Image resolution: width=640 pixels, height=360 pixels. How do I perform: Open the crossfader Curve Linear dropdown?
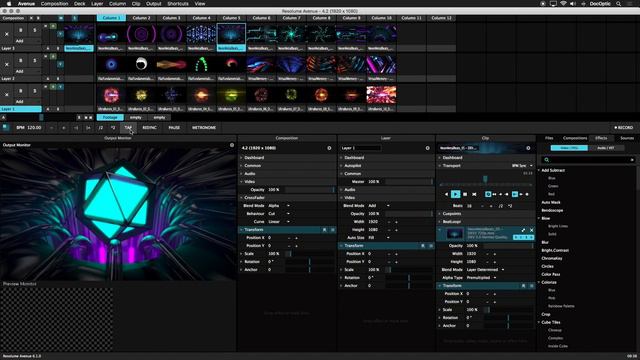click(x=279, y=222)
